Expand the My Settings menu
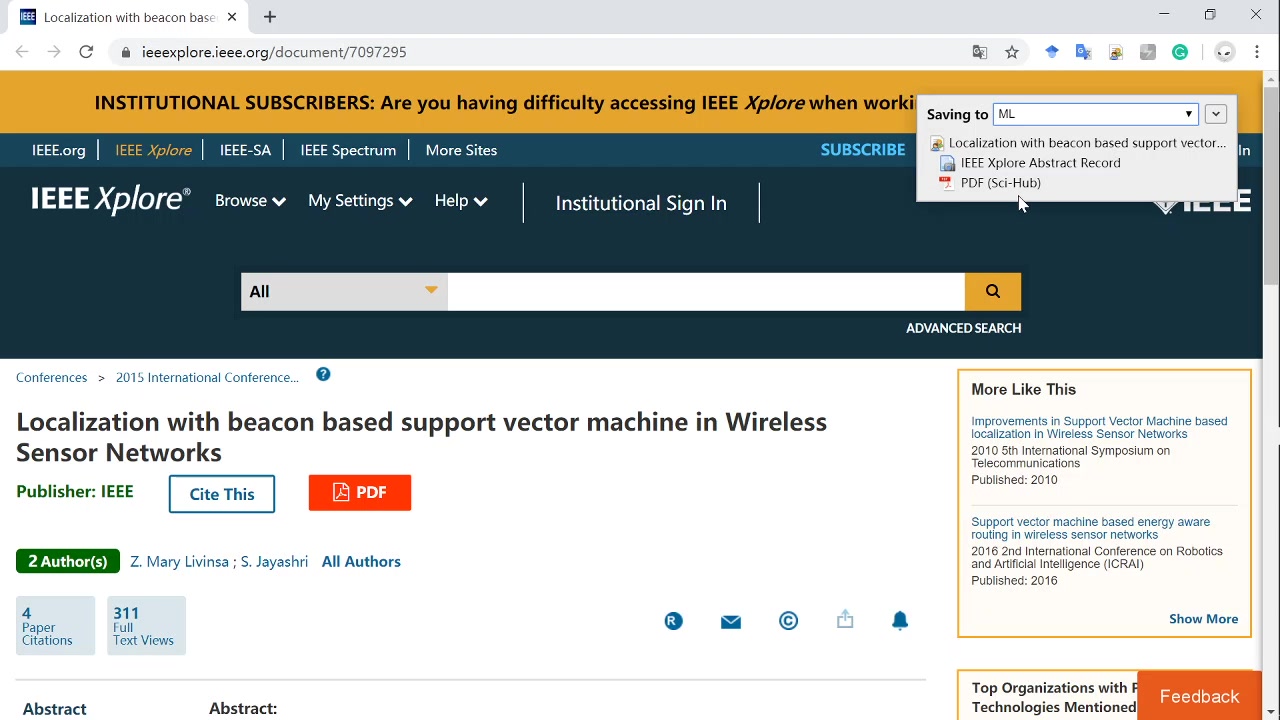This screenshot has width=1280, height=720. pyautogui.click(x=360, y=201)
